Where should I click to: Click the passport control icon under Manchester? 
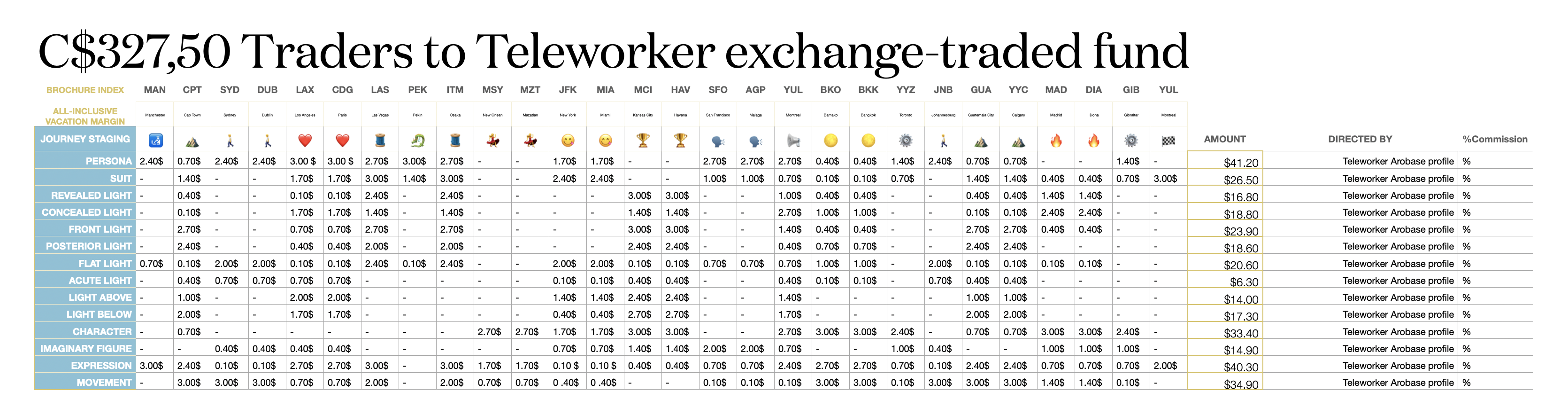pyautogui.click(x=155, y=141)
